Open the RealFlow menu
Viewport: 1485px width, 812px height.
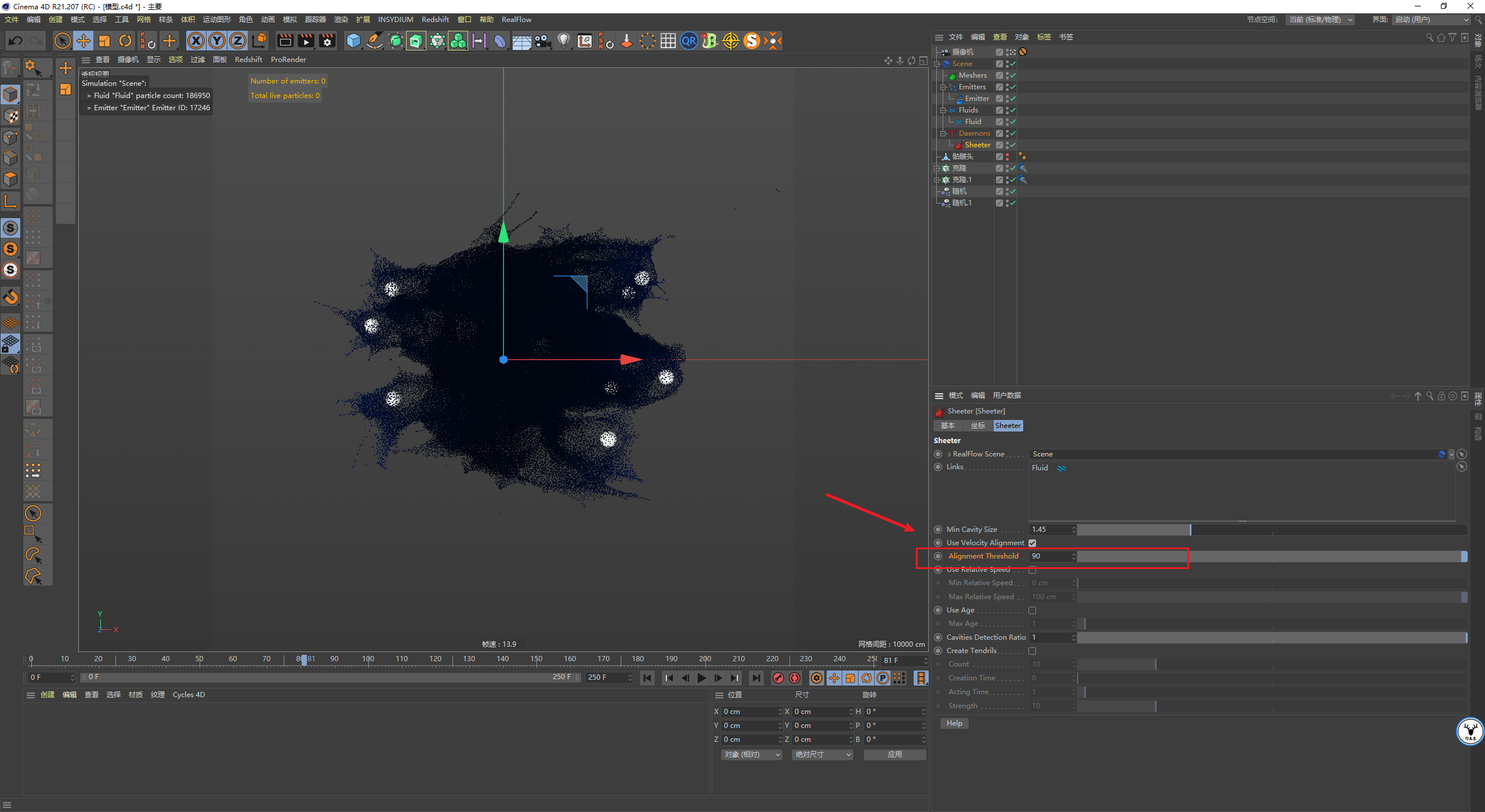click(x=516, y=20)
